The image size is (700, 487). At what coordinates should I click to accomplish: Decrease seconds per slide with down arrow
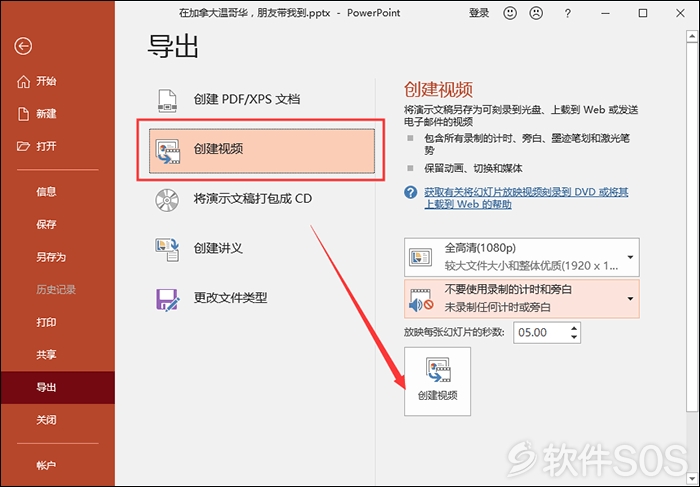point(574,337)
